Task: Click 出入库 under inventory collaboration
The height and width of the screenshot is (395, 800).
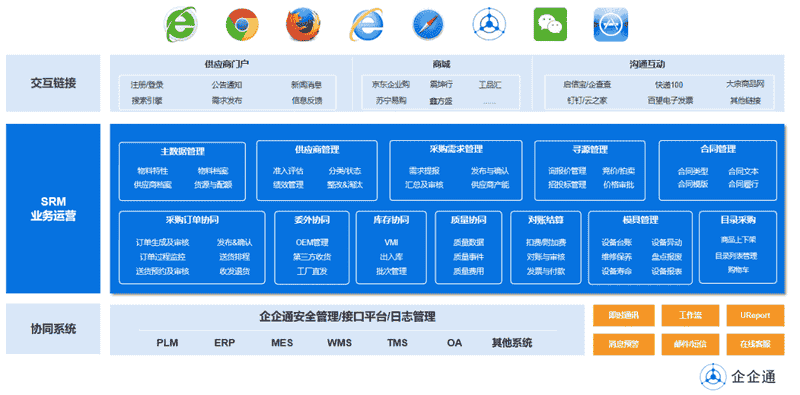Action: click(x=391, y=257)
